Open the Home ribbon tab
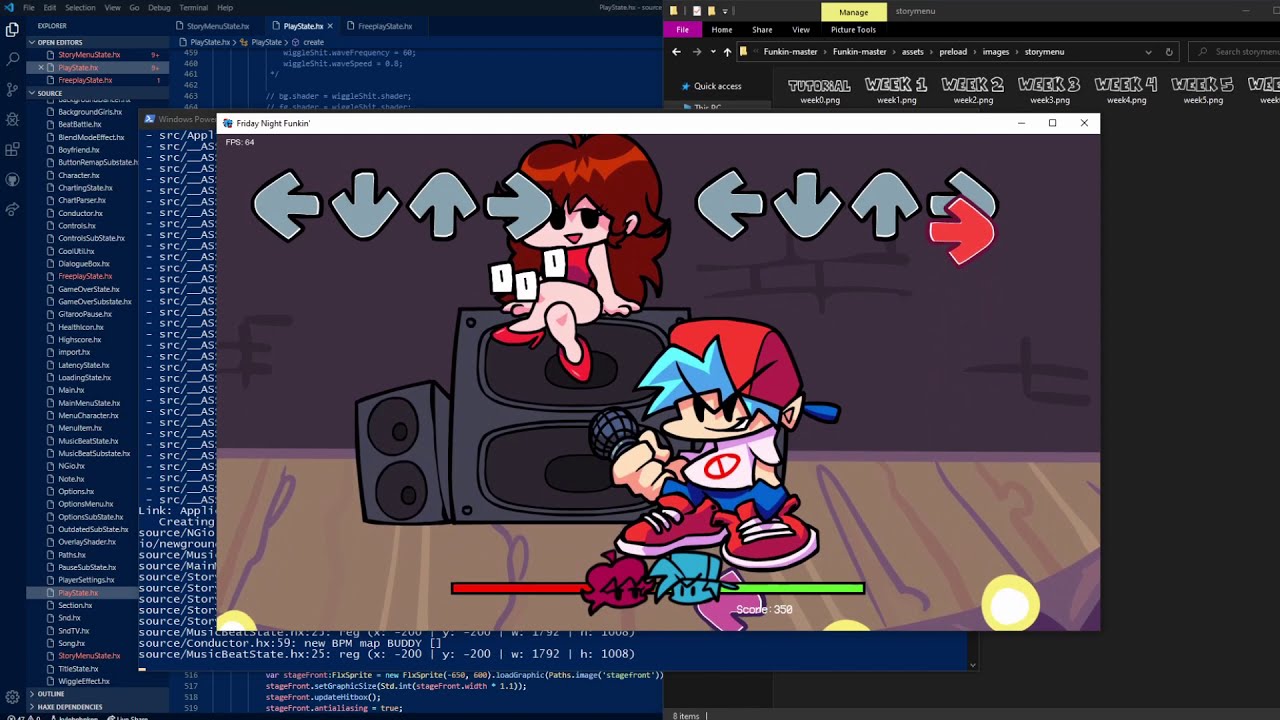Viewport: 1280px width, 720px height. tap(722, 30)
